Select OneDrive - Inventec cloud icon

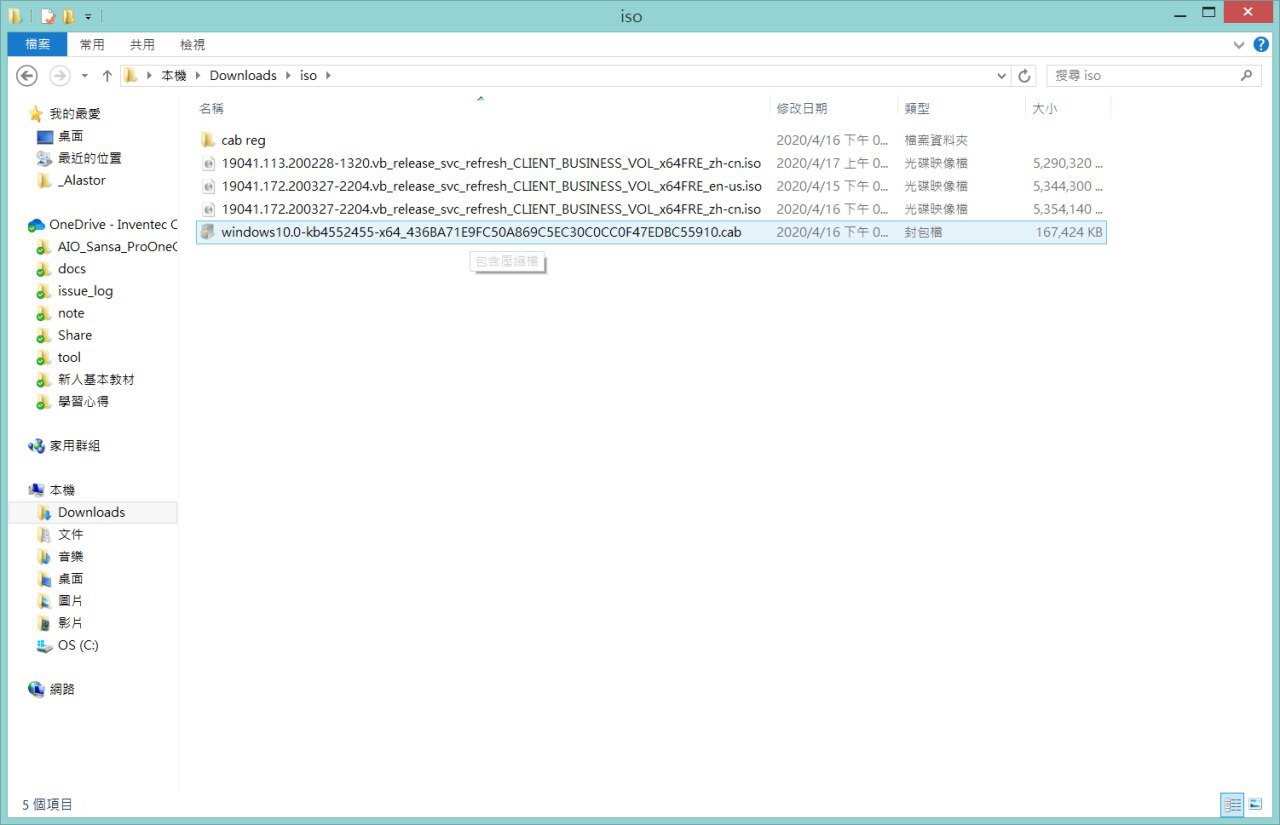[36, 225]
